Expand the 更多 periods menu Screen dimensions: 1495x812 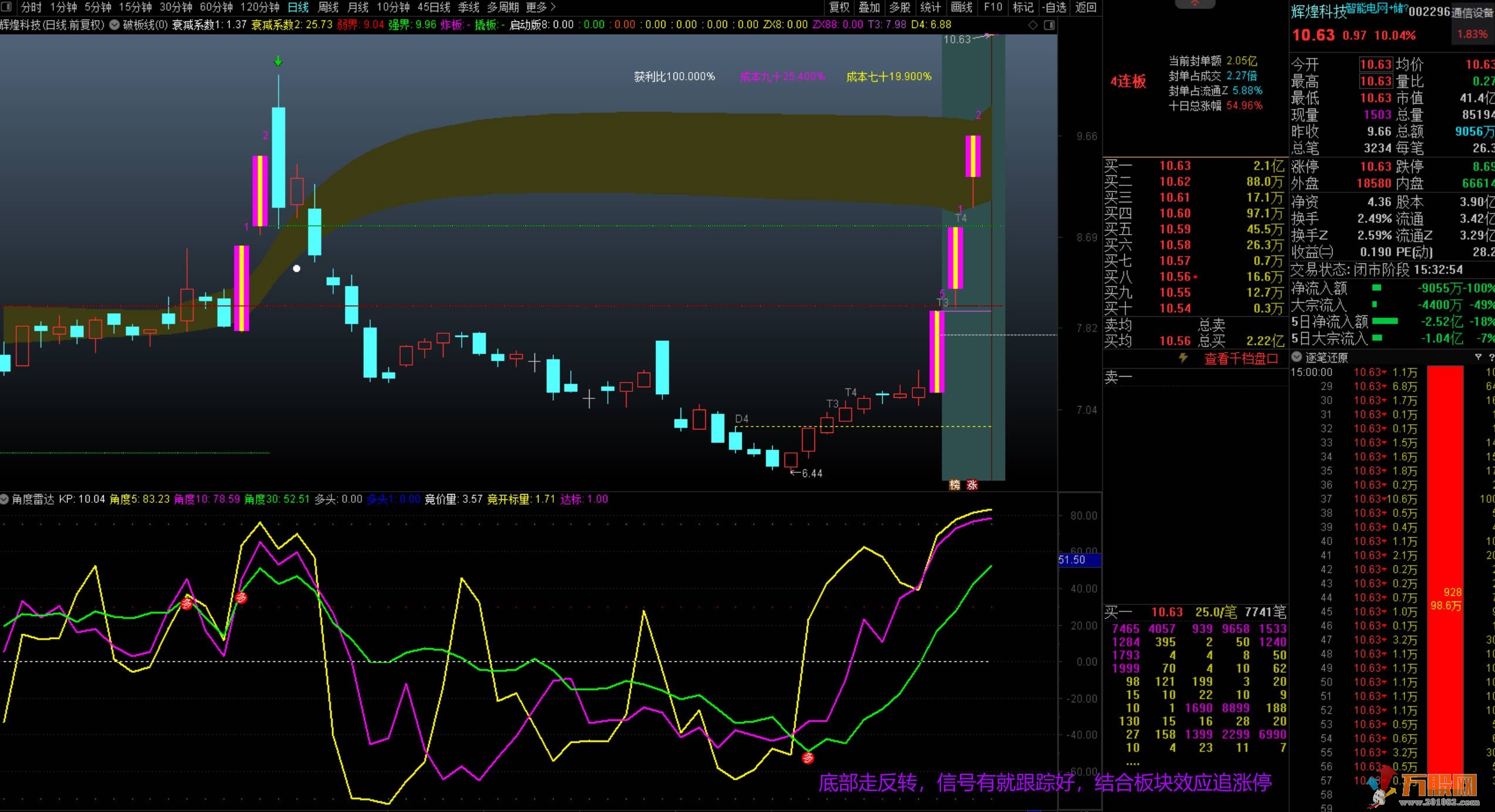[540, 7]
